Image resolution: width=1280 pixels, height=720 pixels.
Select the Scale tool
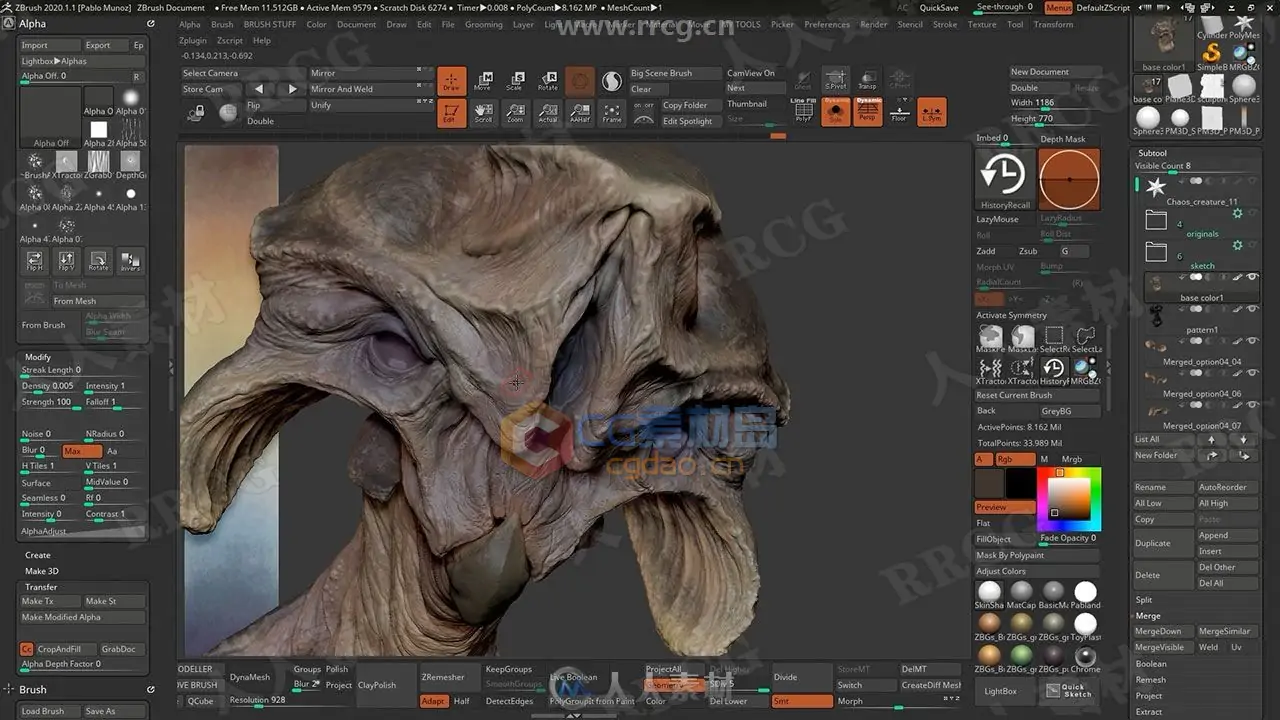click(x=515, y=81)
